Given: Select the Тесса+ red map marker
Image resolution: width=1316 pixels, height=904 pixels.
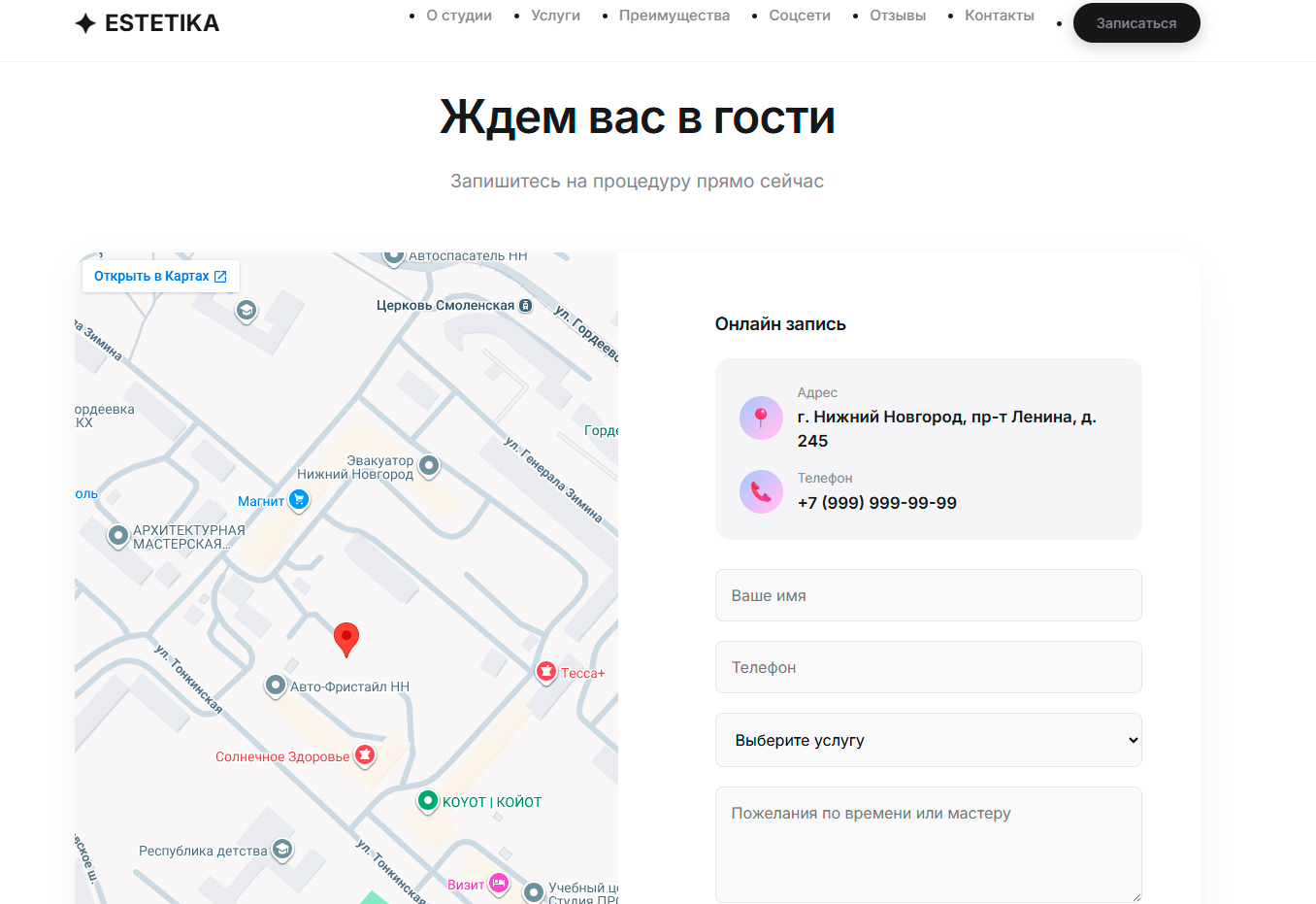Looking at the screenshot, I should coord(546,672).
